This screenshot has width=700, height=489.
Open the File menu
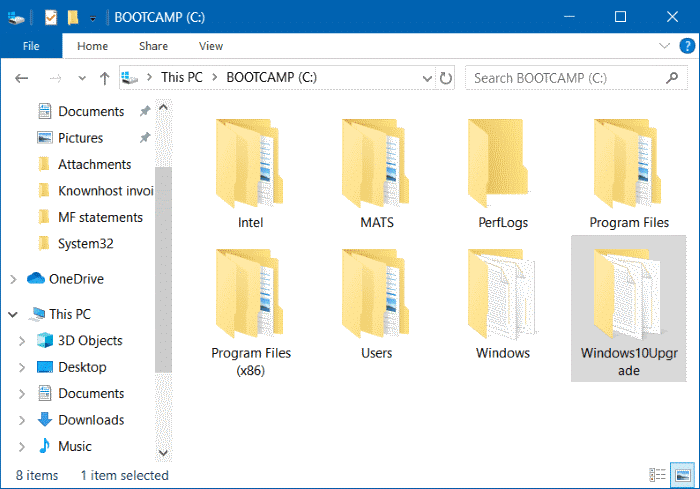click(x=31, y=46)
